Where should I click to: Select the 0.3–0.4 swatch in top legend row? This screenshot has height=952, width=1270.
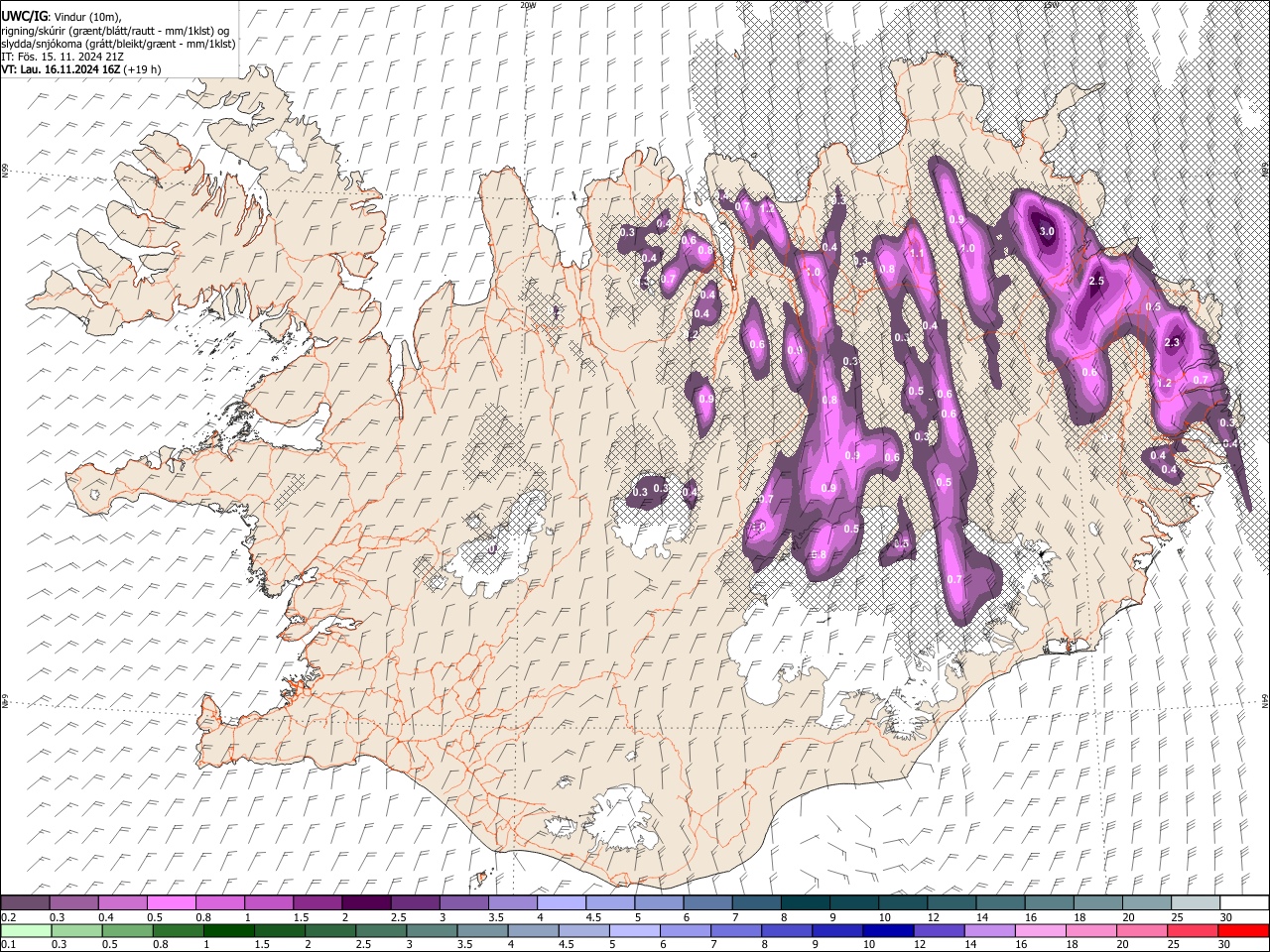(x=73, y=902)
